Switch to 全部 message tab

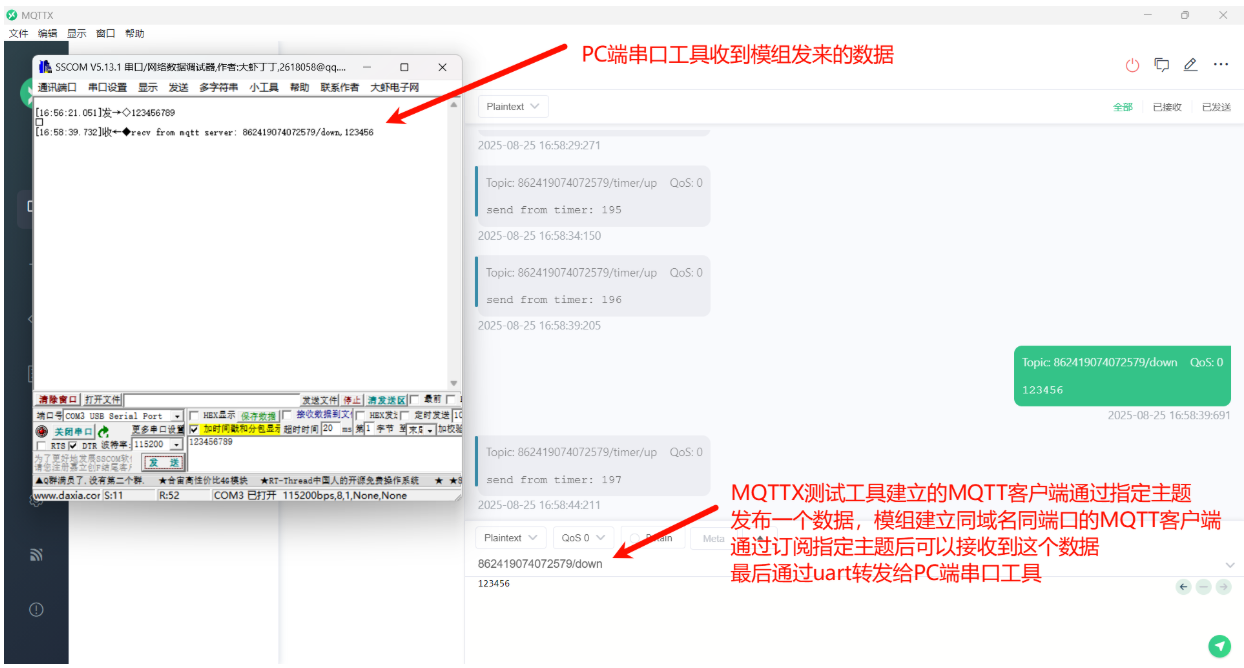click(1123, 107)
